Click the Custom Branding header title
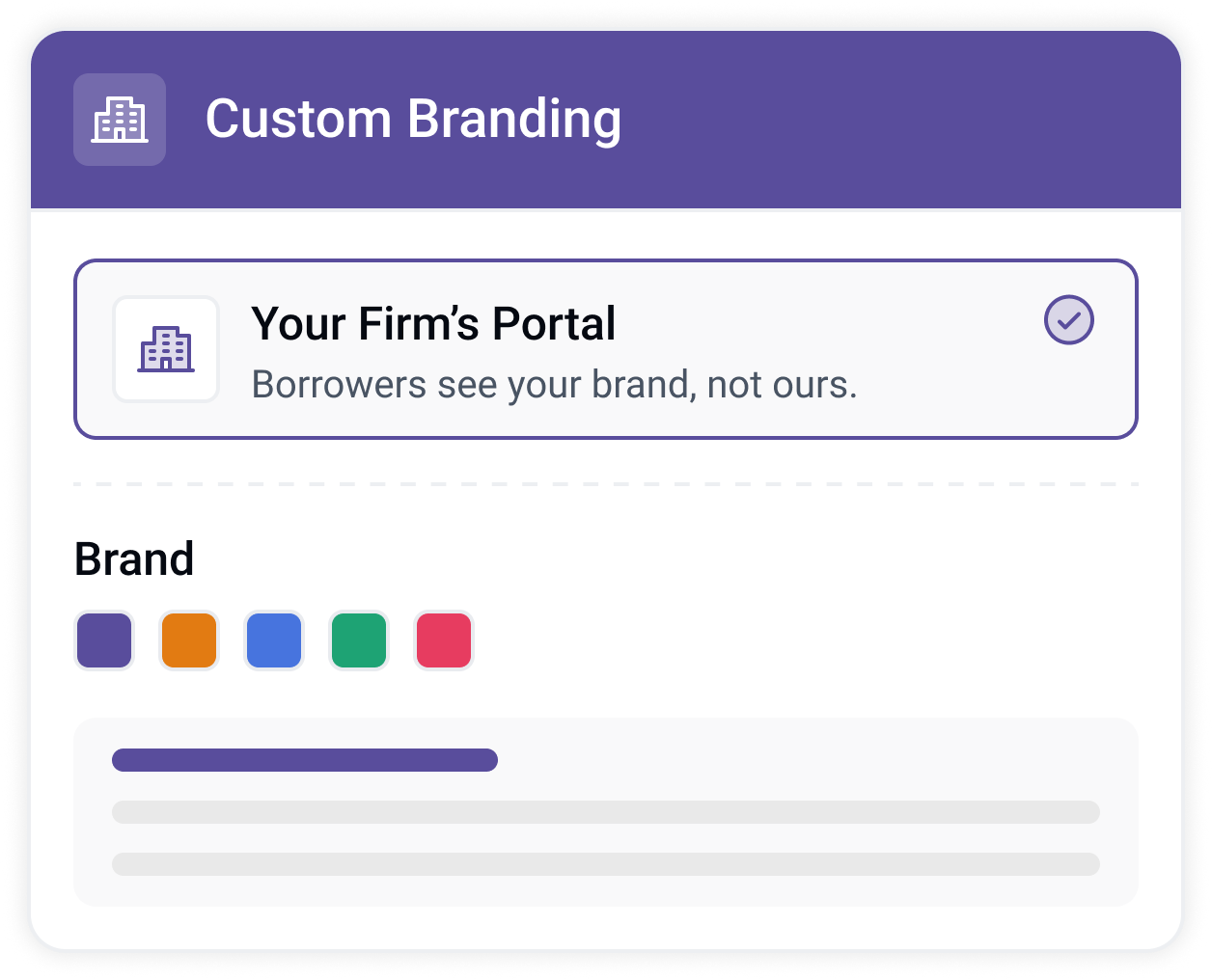Screen dimensions: 1212x980 (x=413, y=120)
